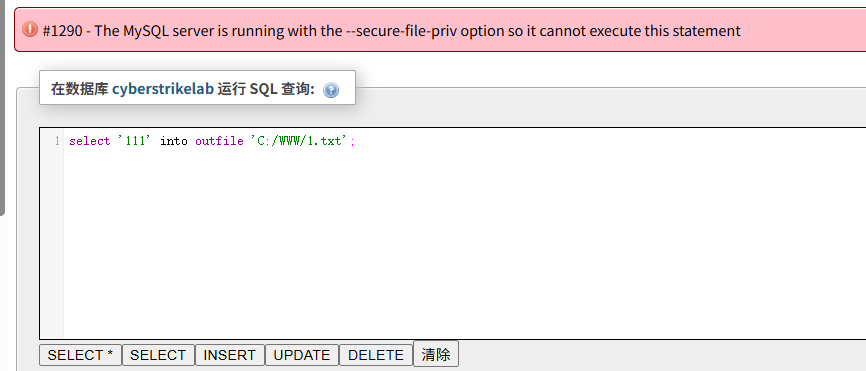Focus the empty SQL editor area
The image size is (866, 371).
pos(464,243)
